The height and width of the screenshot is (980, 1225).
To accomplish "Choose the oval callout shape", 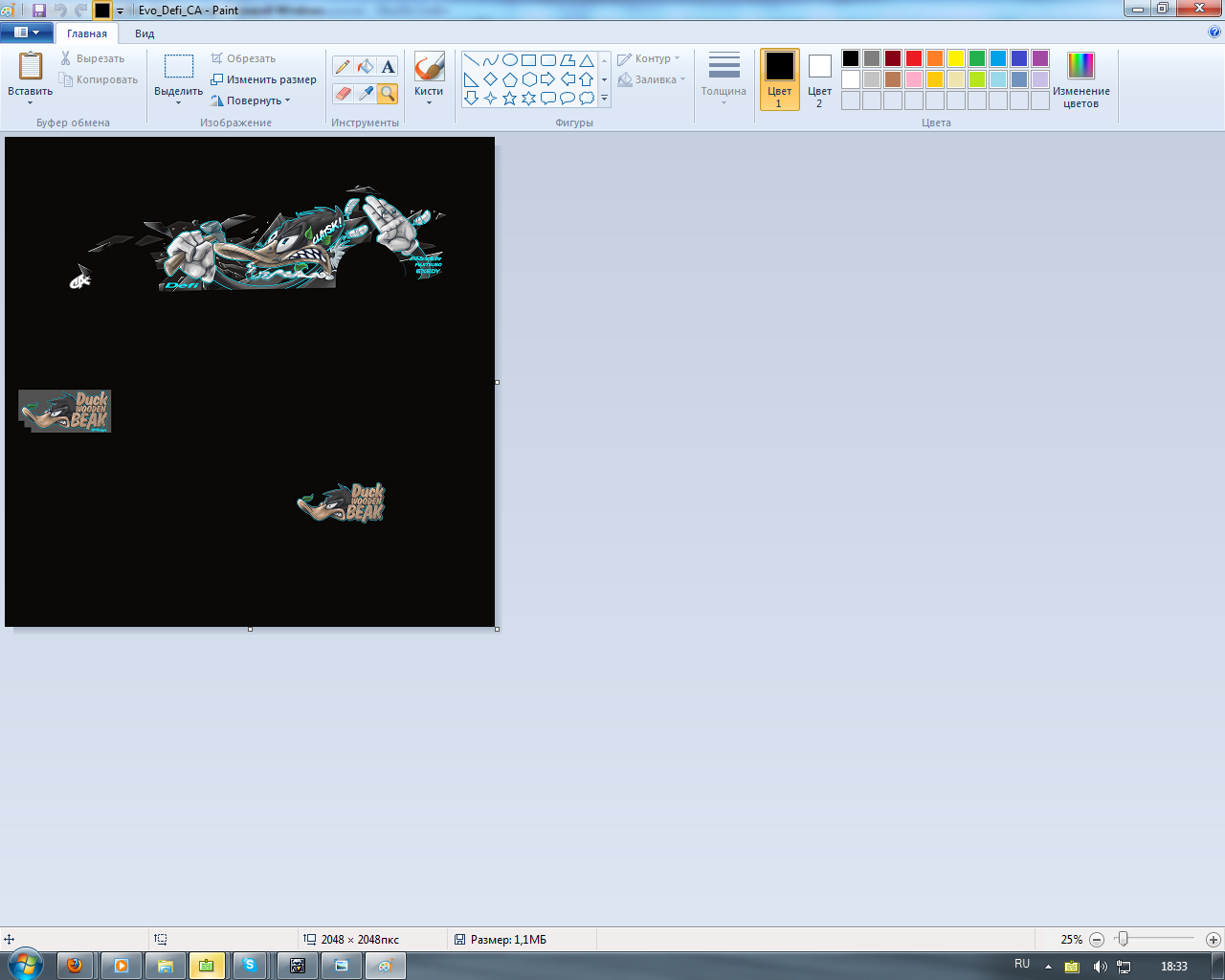I will point(568,98).
